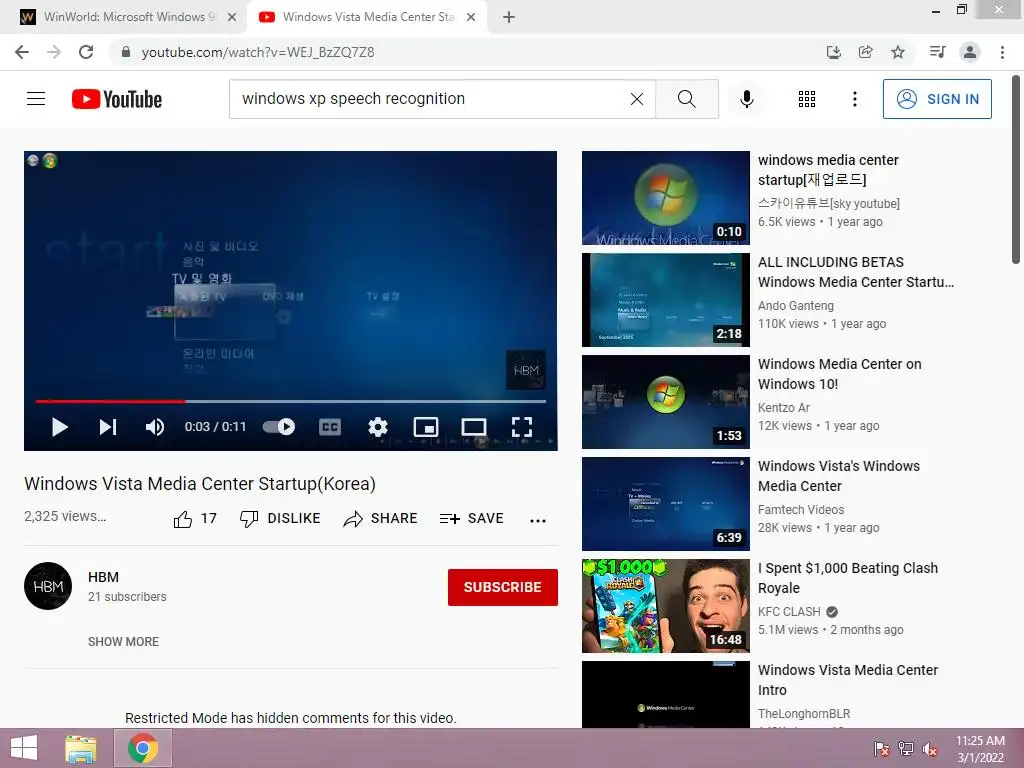Enter full screen mode
This screenshot has width=1024, height=768.
pyautogui.click(x=521, y=427)
